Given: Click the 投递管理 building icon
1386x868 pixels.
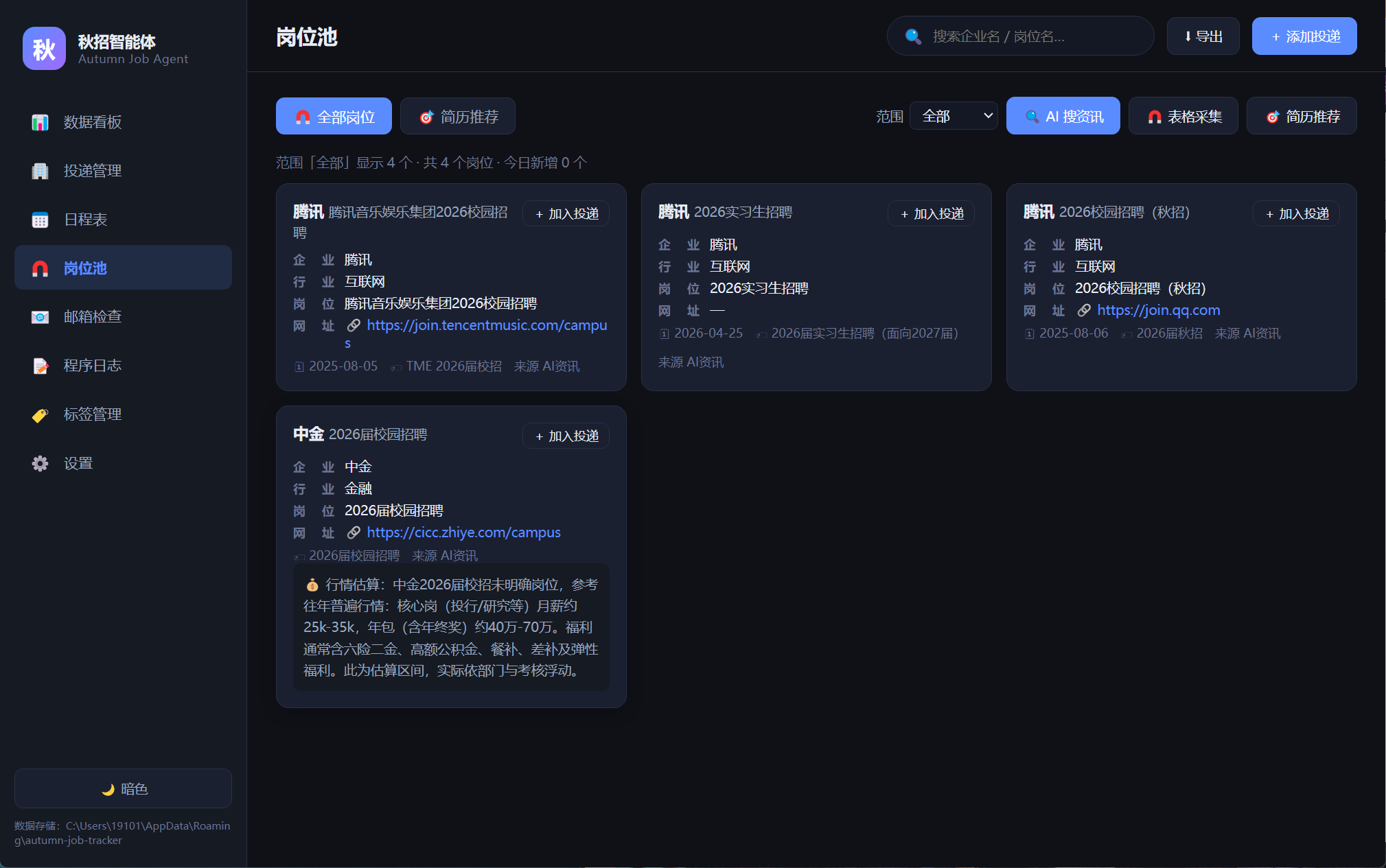Looking at the screenshot, I should [x=40, y=171].
